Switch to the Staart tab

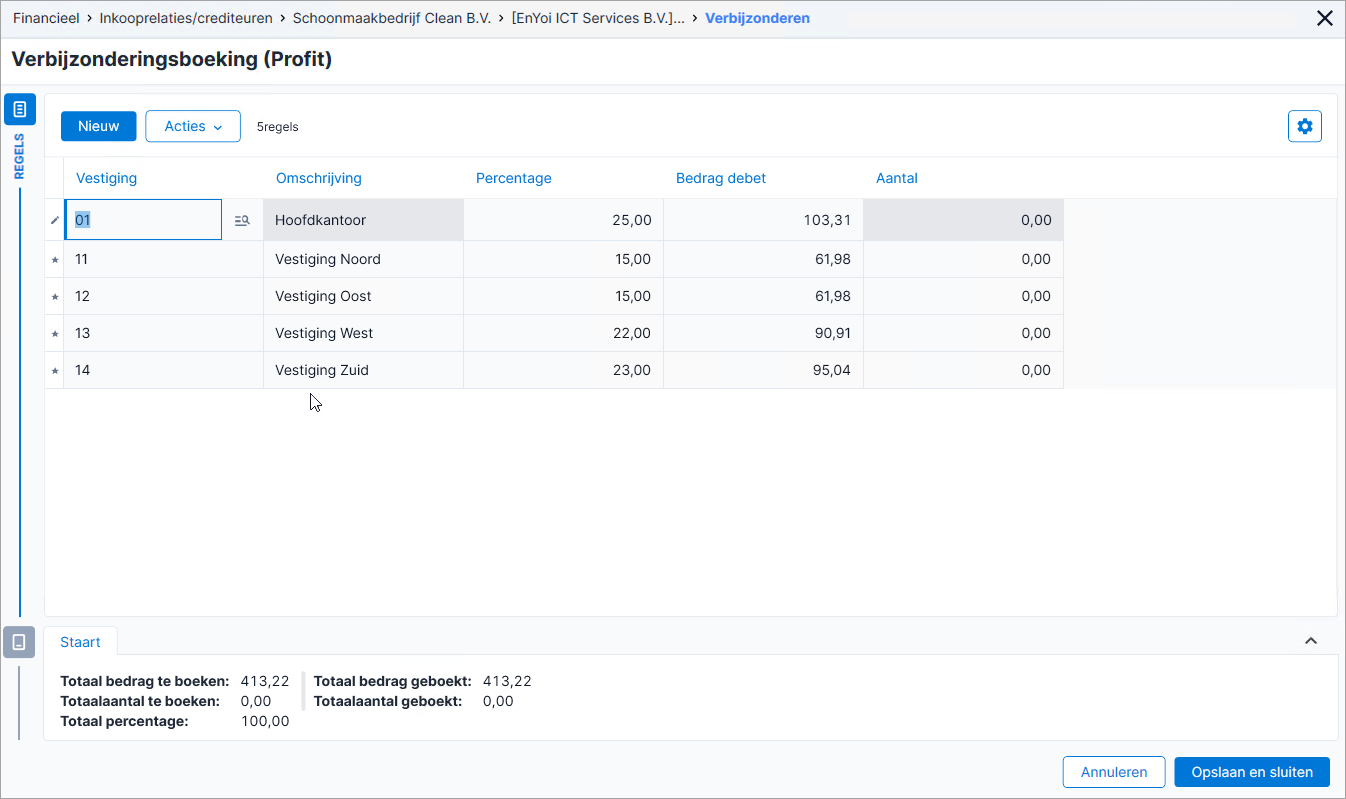(x=80, y=642)
